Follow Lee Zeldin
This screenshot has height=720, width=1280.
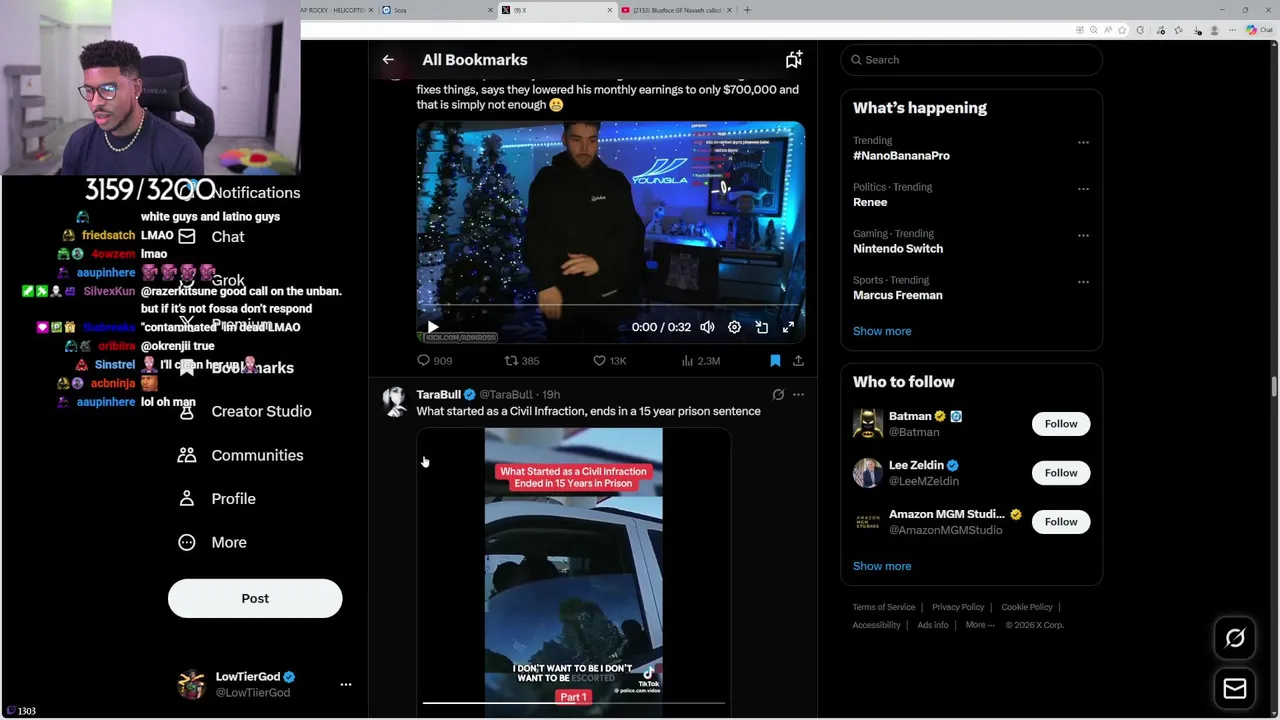click(x=1061, y=473)
